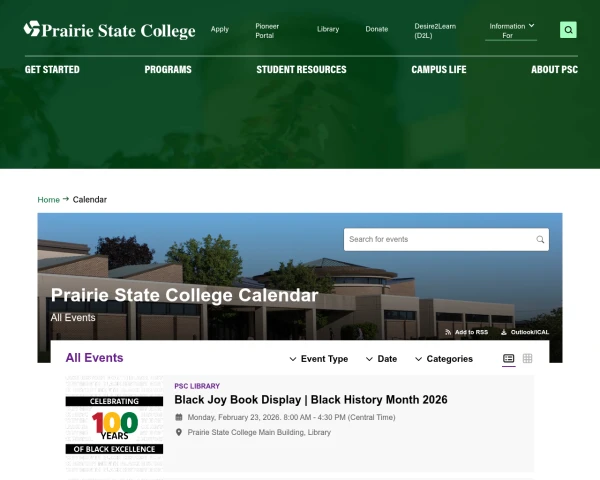
Task: Click the Apply link
Action: [x=220, y=29]
